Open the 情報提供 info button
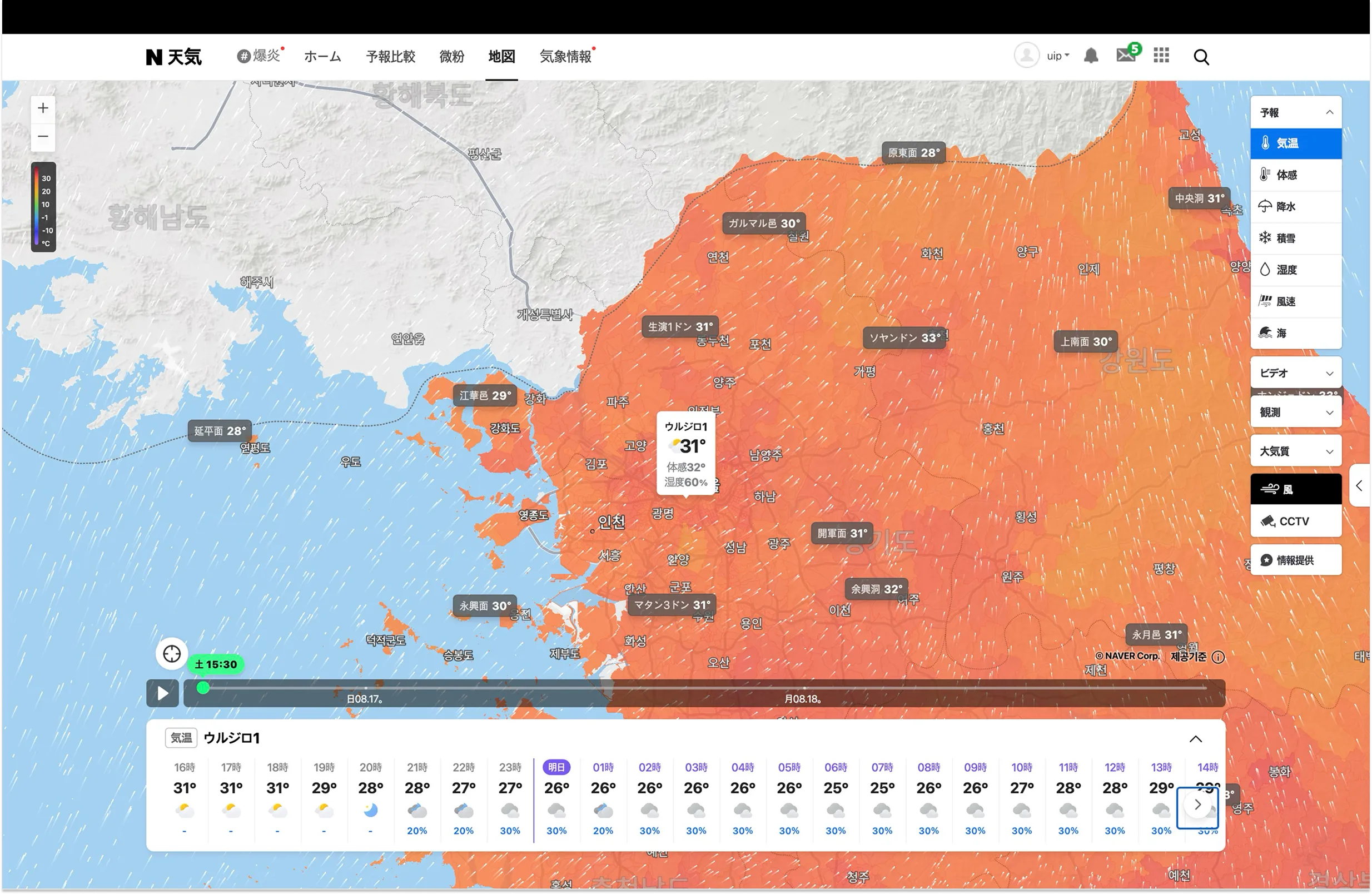This screenshot has width=1372, height=894. (x=1295, y=560)
